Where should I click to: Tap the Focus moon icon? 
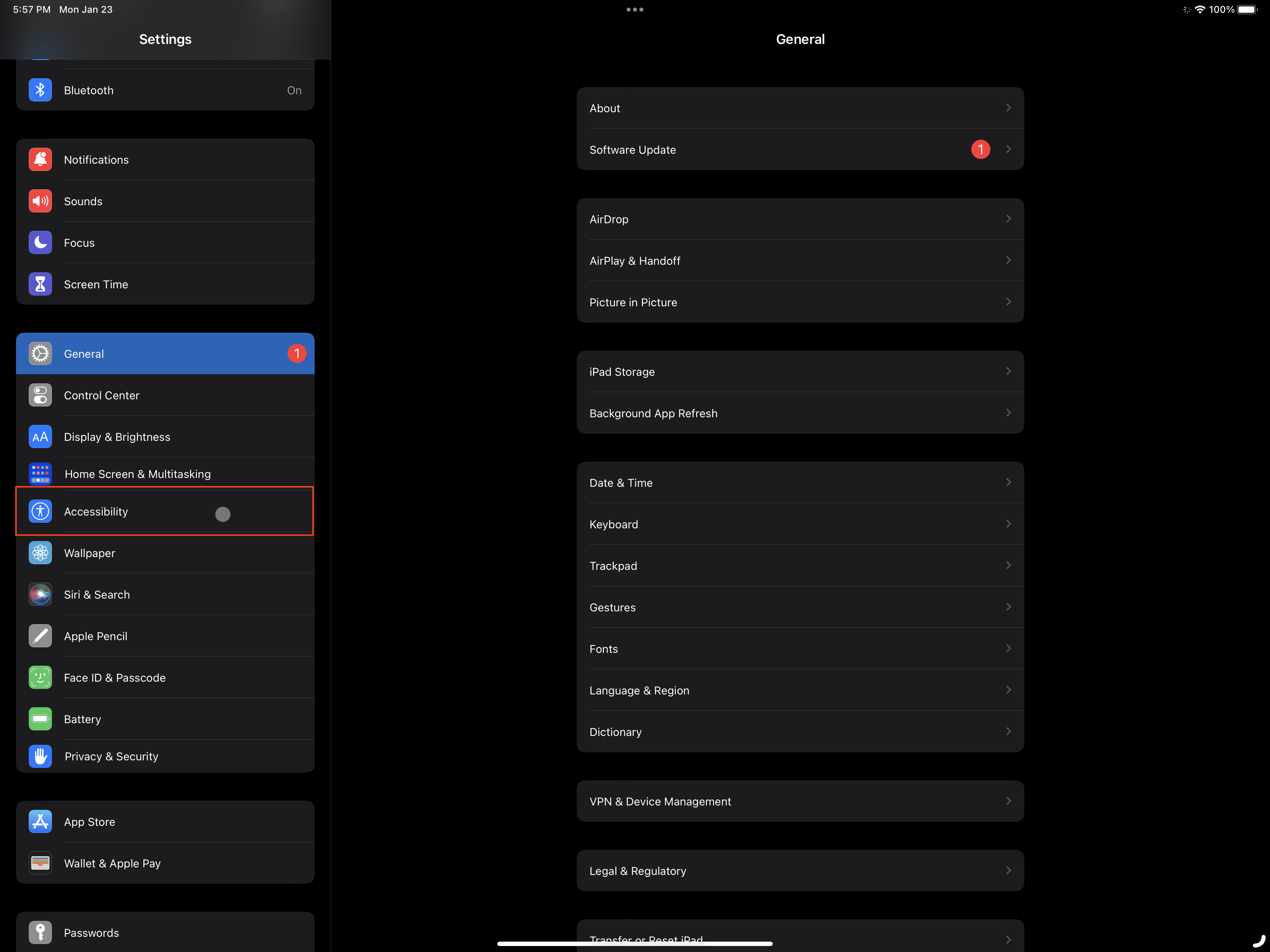point(40,242)
